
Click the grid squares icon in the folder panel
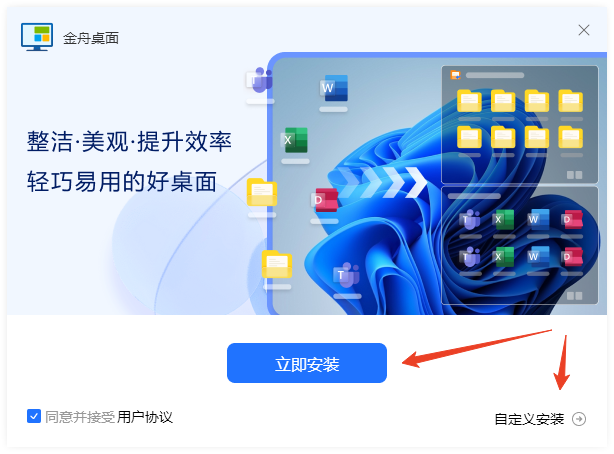(x=574, y=175)
